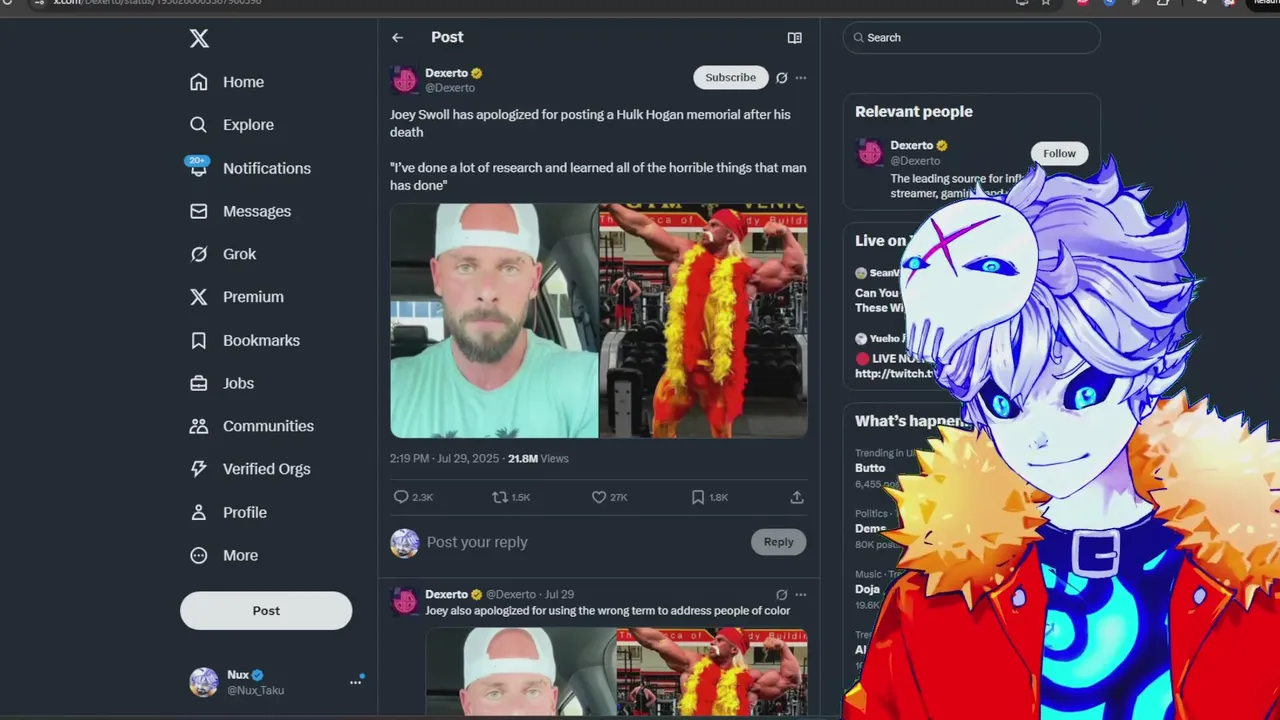
Task: Click the X logo icon
Action: click(x=199, y=39)
